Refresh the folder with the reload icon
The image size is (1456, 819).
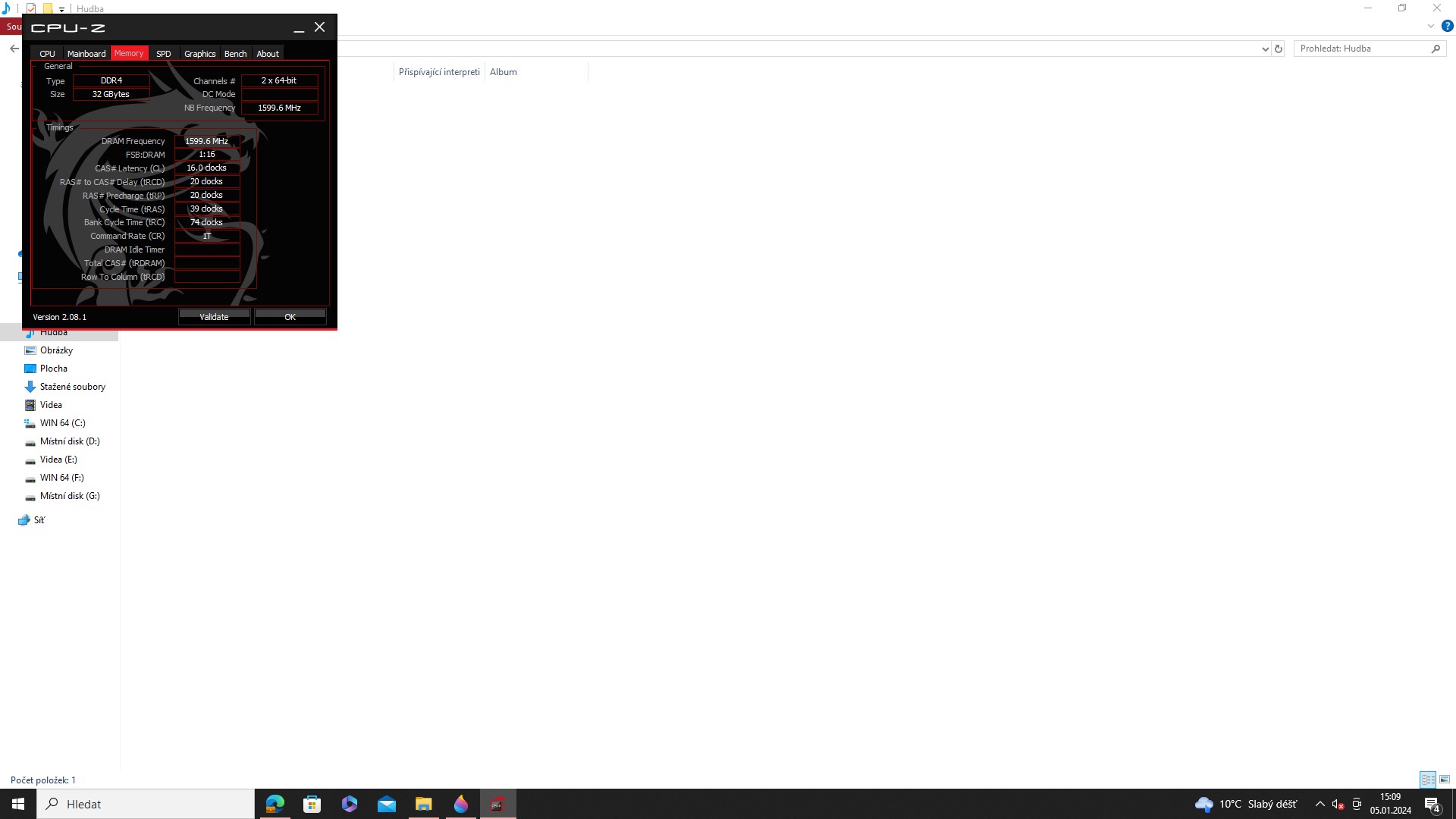[1279, 49]
